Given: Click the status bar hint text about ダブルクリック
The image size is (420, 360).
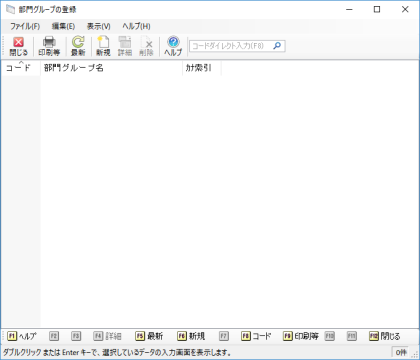Looking at the screenshot, I should click(x=117, y=352).
